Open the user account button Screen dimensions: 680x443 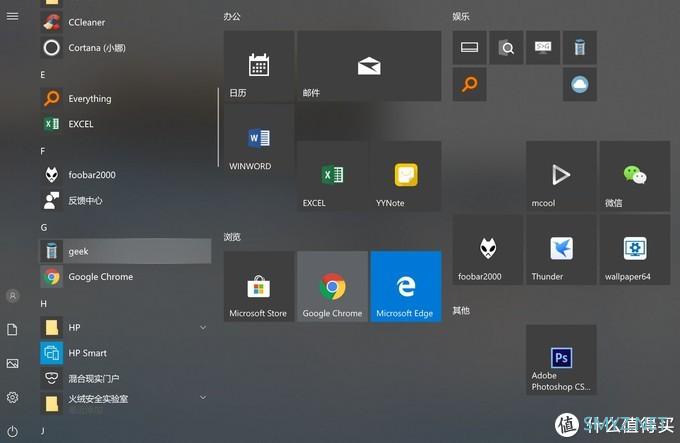(x=13, y=296)
